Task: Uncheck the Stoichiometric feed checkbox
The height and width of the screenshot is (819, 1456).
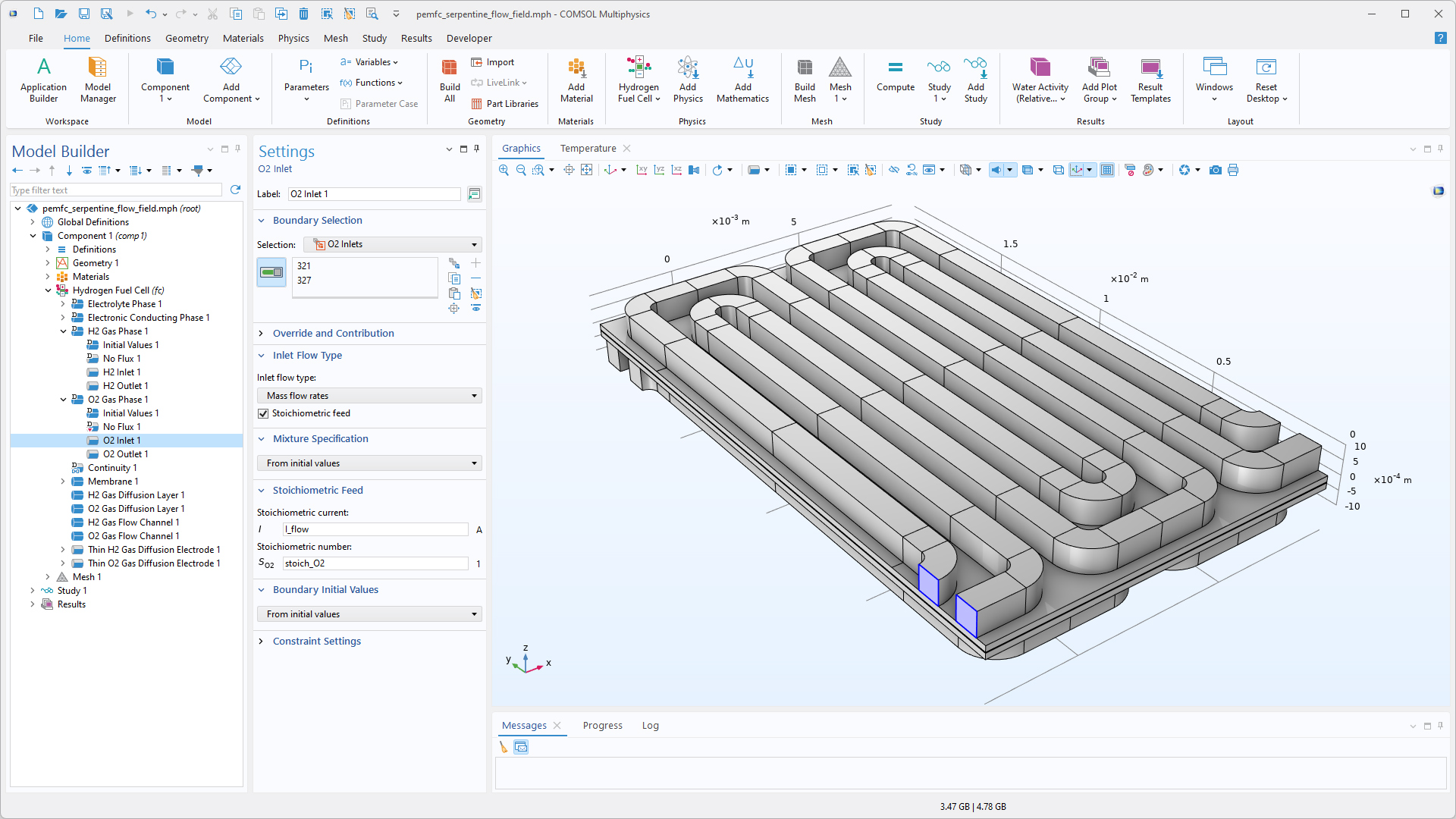Action: coord(263,413)
